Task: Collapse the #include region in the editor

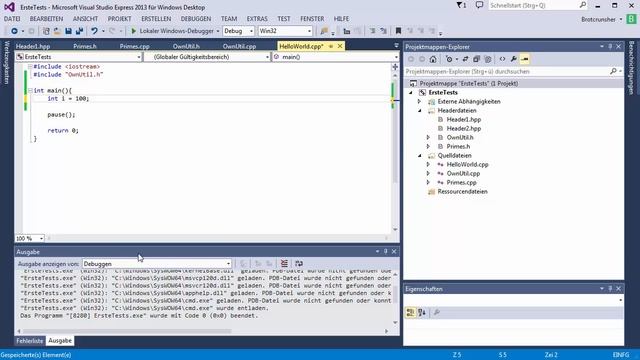Action: tap(30, 67)
